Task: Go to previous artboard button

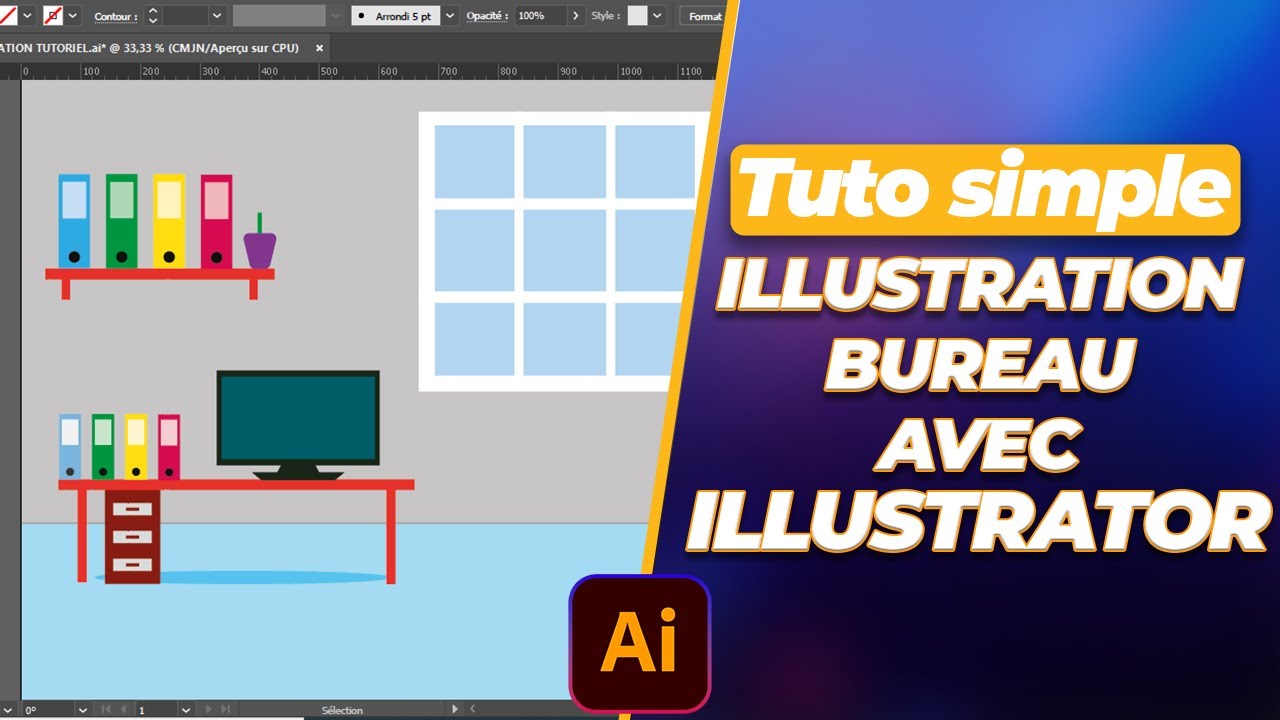Action: (124, 709)
